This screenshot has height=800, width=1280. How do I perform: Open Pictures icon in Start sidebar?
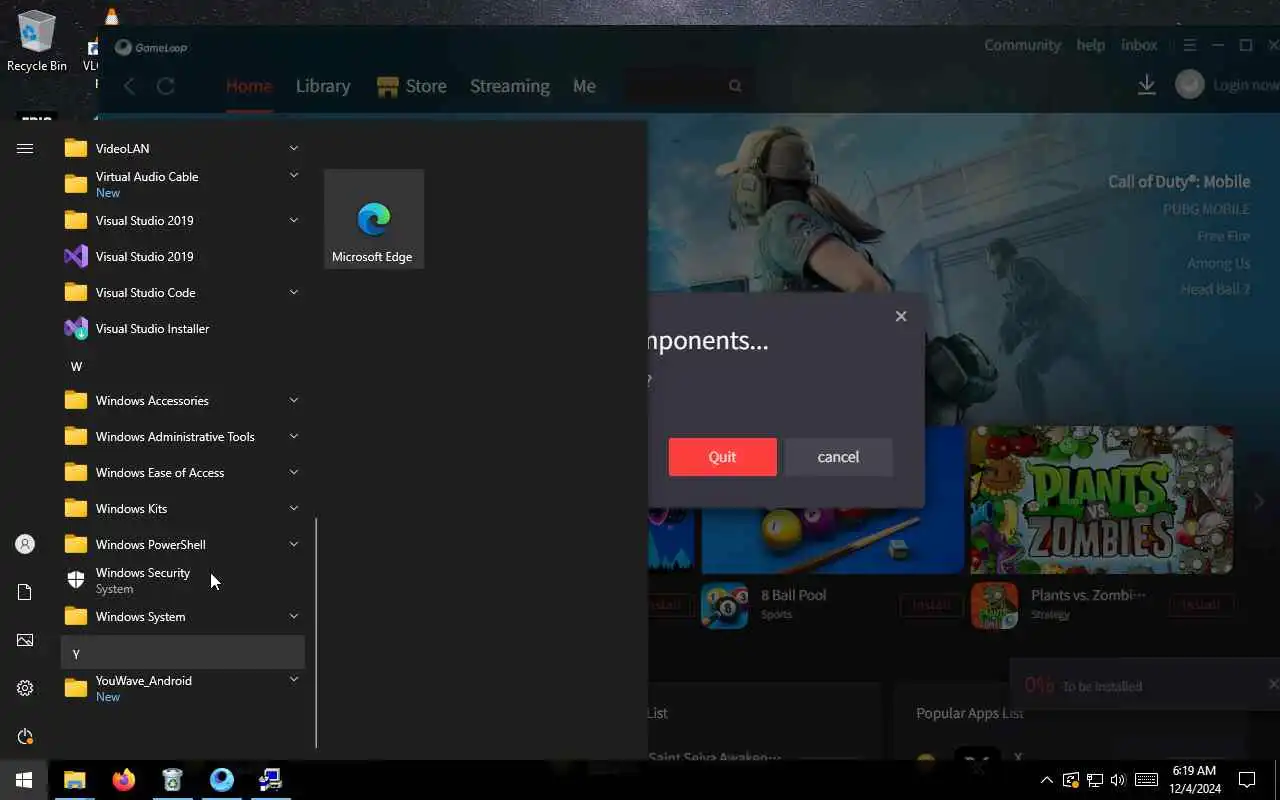coord(25,640)
